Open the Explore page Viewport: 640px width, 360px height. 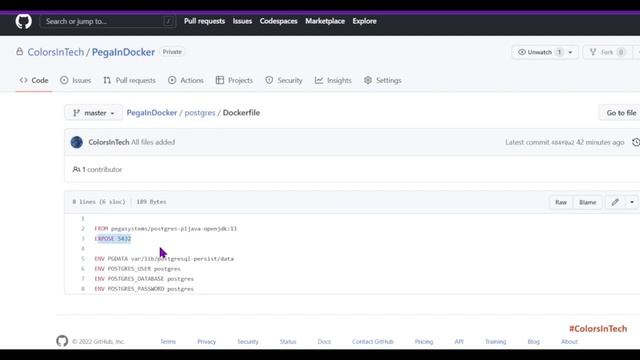(x=364, y=21)
